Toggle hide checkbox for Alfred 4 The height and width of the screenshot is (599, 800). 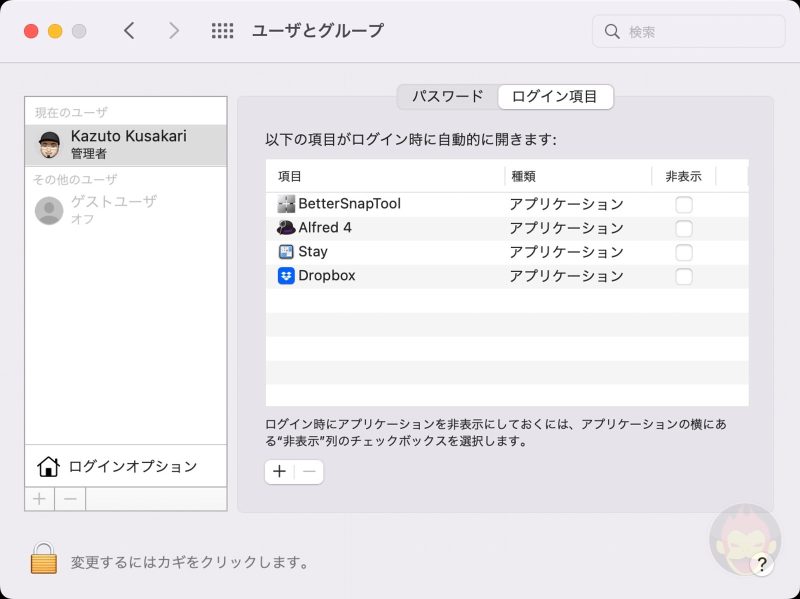tap(683, 228)
